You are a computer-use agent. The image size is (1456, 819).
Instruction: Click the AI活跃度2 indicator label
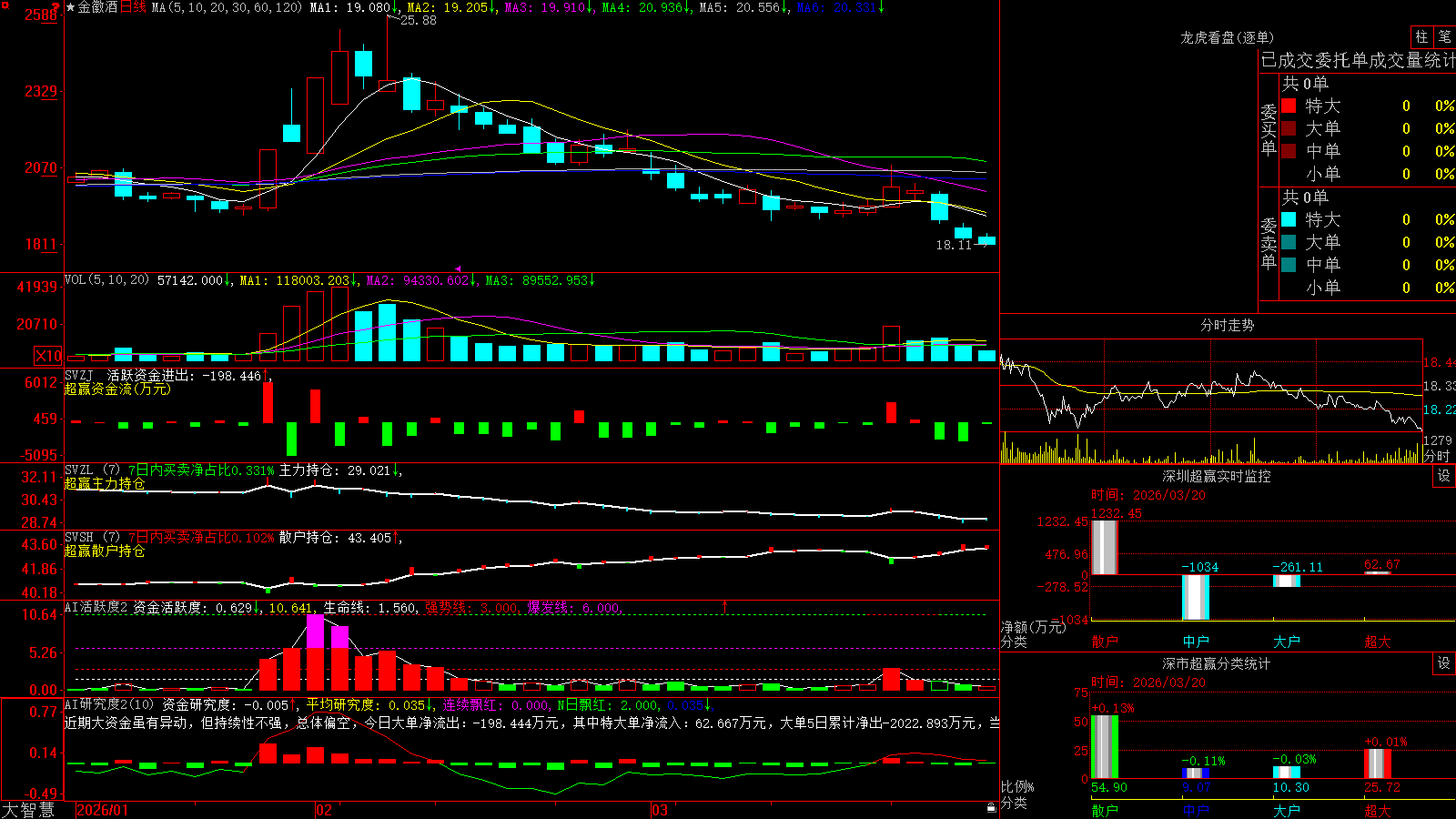coord(96,607)
